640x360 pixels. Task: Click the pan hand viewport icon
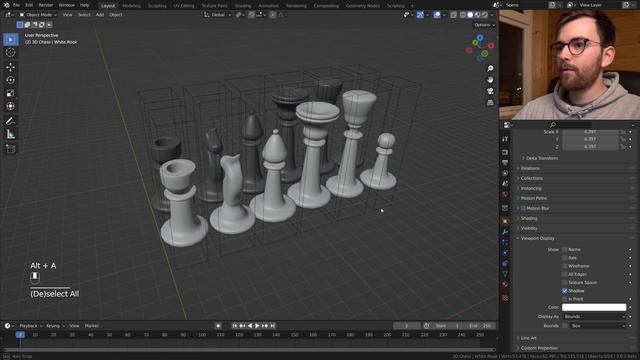(x=490, y=80)
